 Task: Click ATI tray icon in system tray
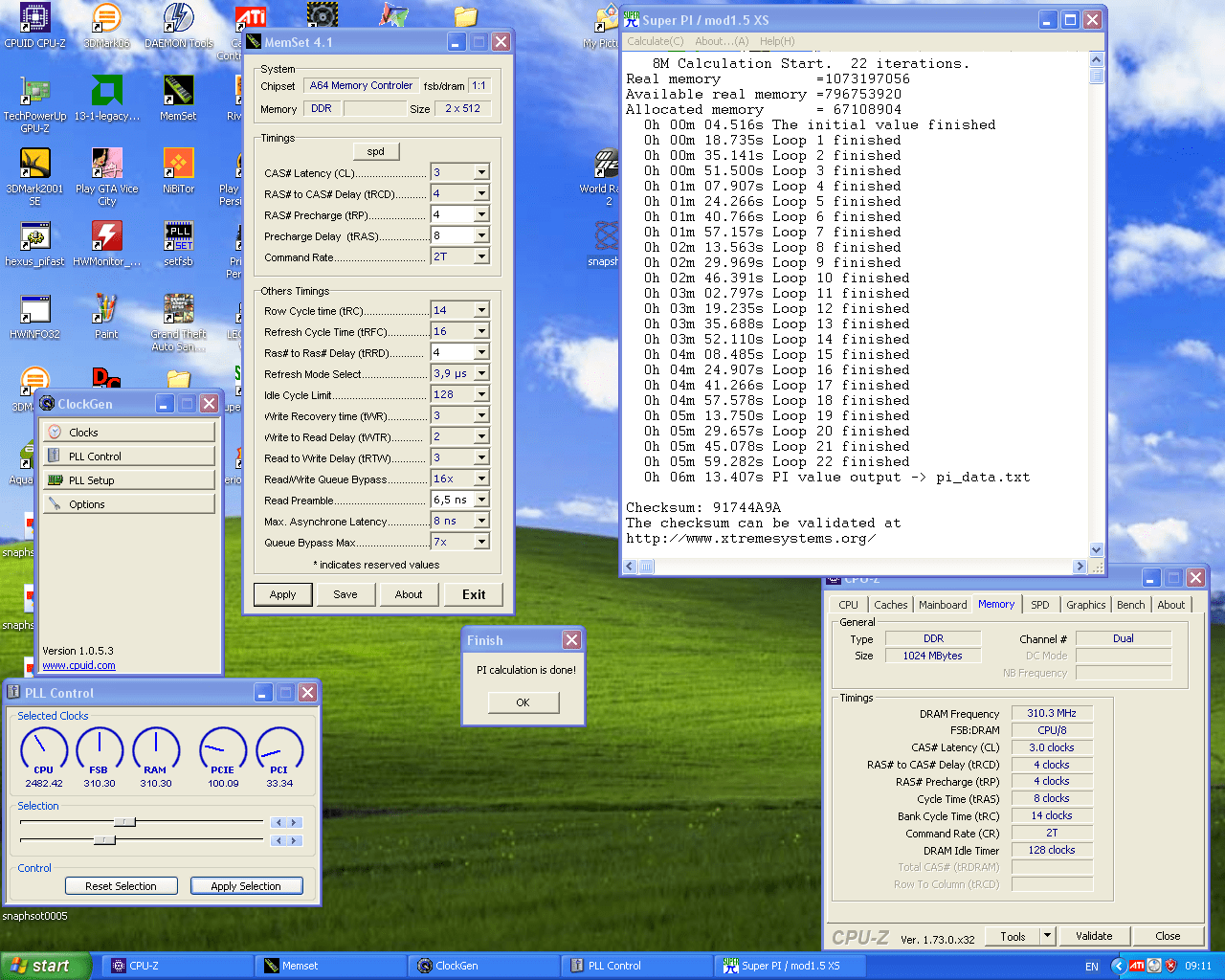click(1136, 966)
